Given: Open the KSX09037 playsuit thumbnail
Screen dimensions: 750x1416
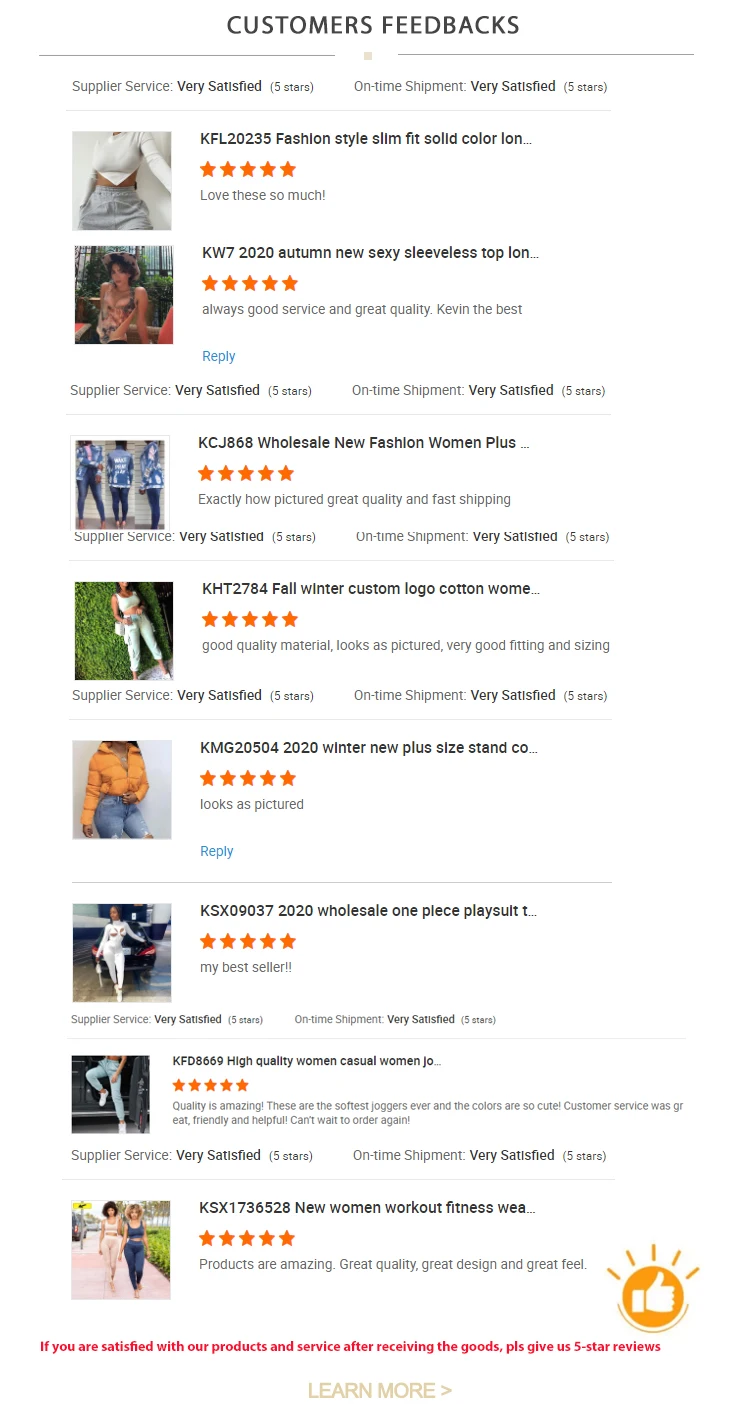Looking at the screenshot, I should 122,953.
